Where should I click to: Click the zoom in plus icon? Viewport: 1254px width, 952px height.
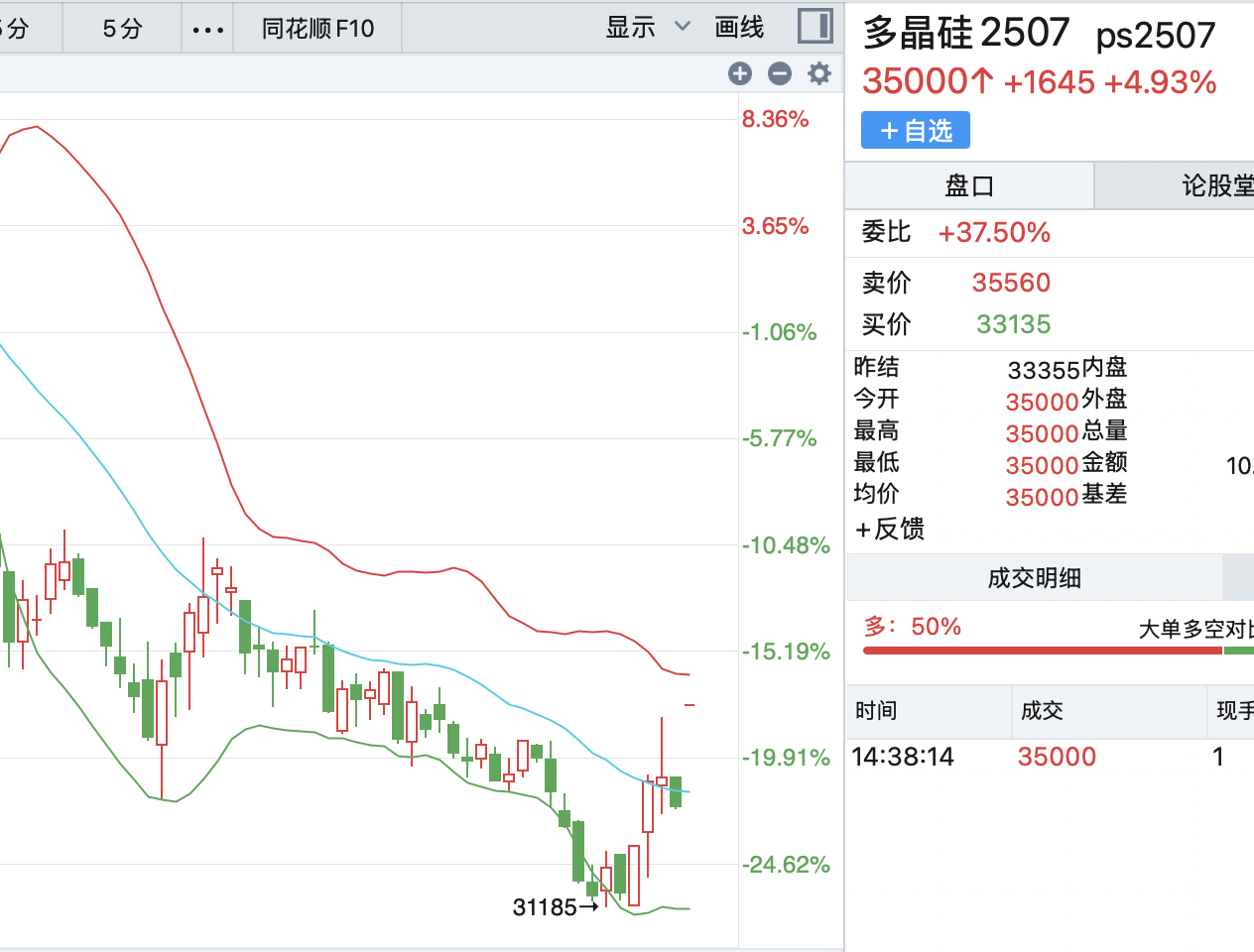click(740, 73)
